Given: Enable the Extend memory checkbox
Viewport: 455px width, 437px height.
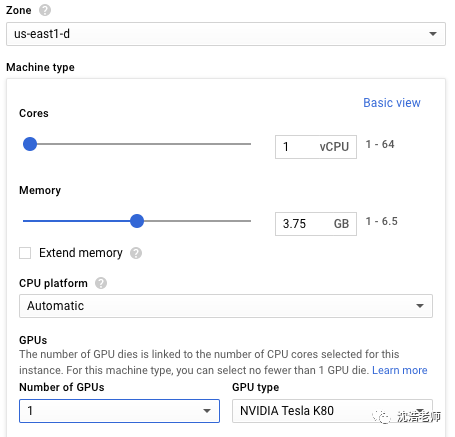Looking at the screenshot, I should (x=25, y=253).
